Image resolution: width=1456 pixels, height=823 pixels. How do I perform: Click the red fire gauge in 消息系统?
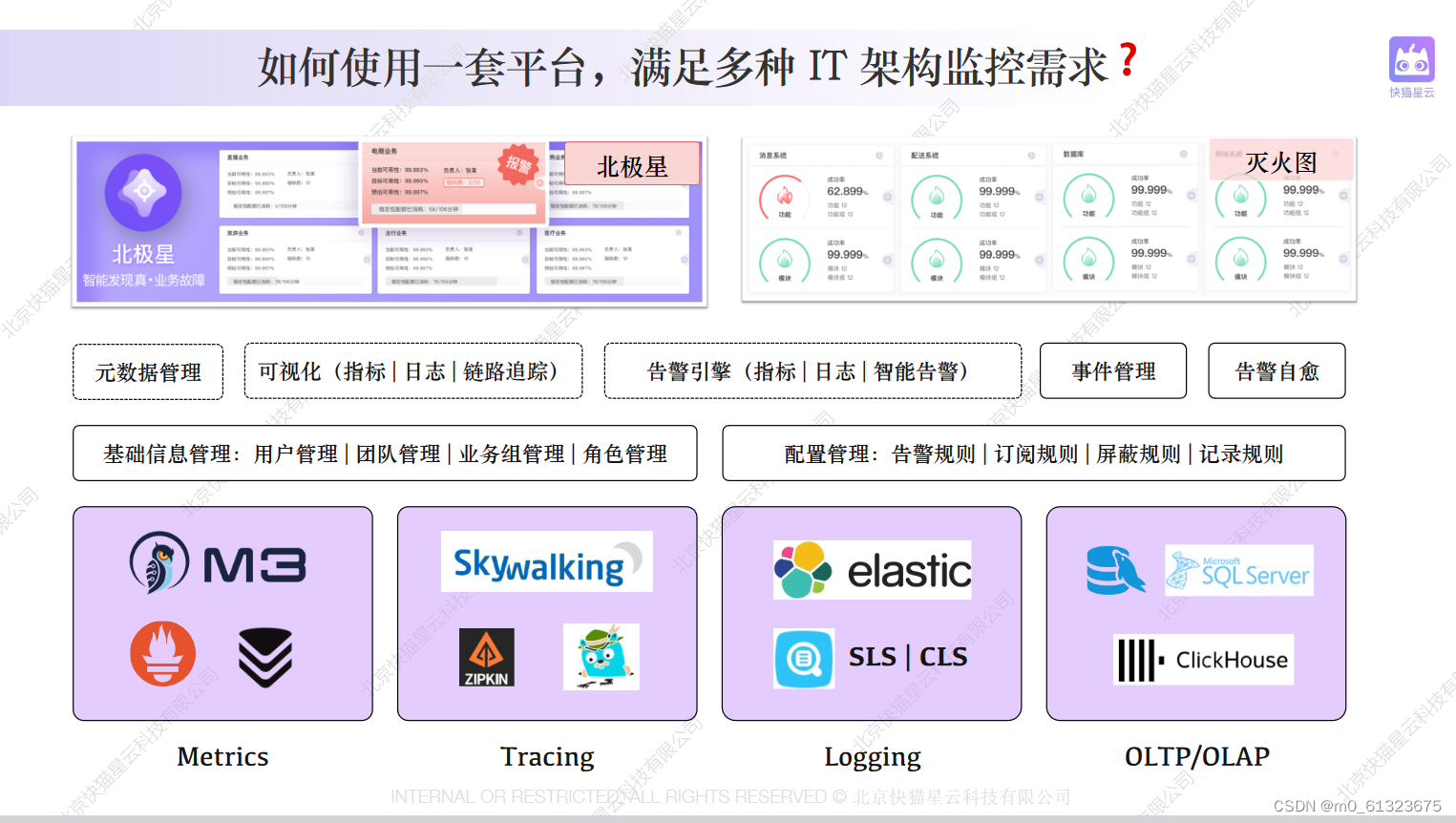click(x=784, y=198)
